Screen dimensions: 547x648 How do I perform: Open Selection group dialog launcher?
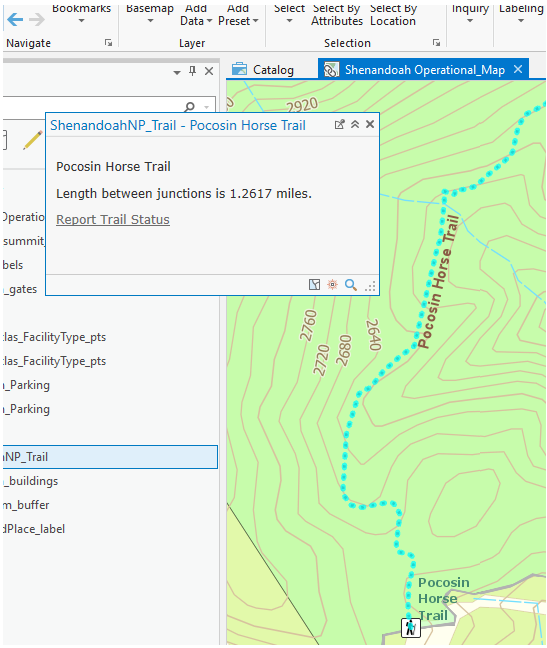[x=436, y=43]
